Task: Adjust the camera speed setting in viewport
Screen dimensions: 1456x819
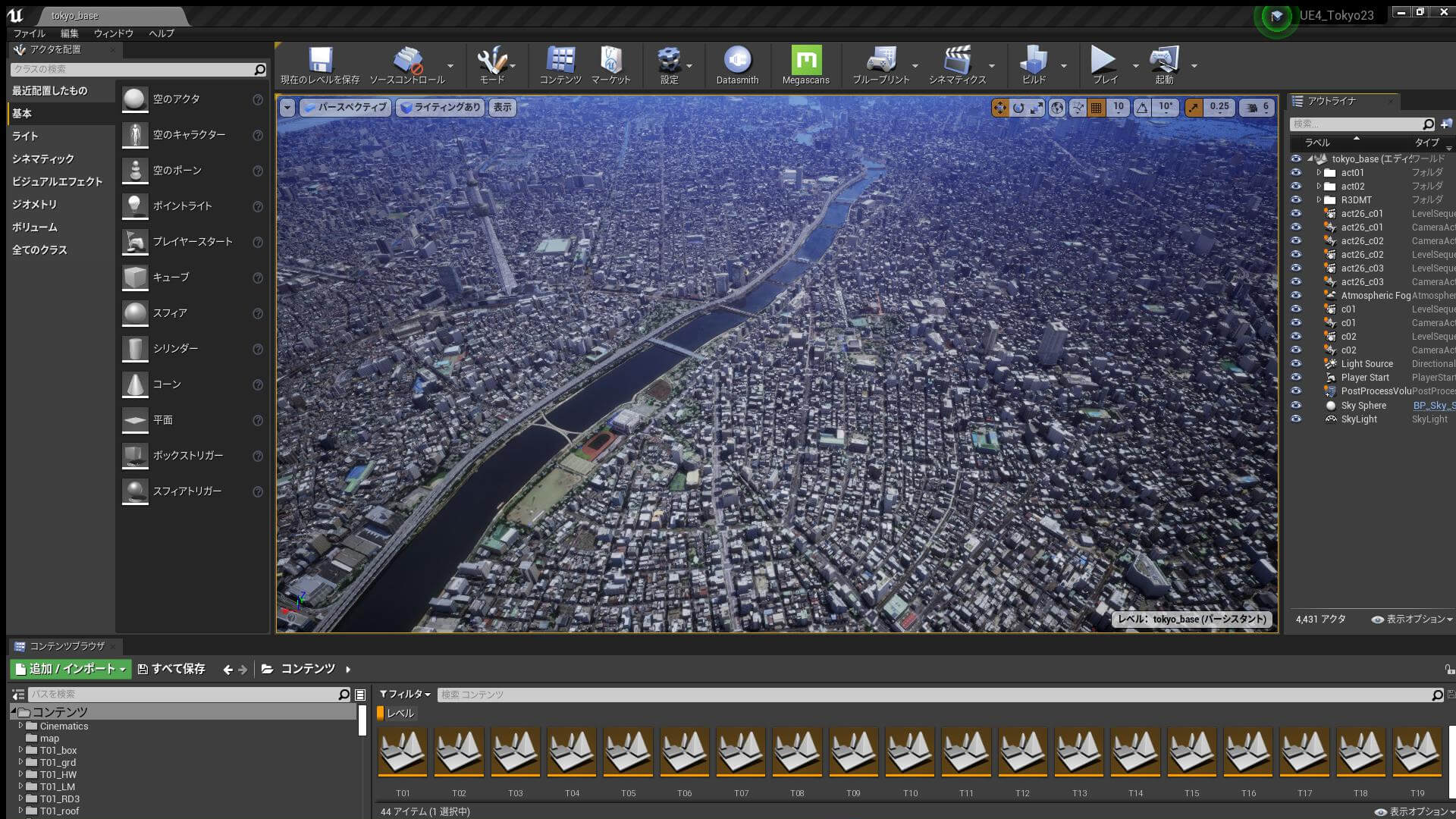Action: pyautogui.click(x=1257, y=108)
